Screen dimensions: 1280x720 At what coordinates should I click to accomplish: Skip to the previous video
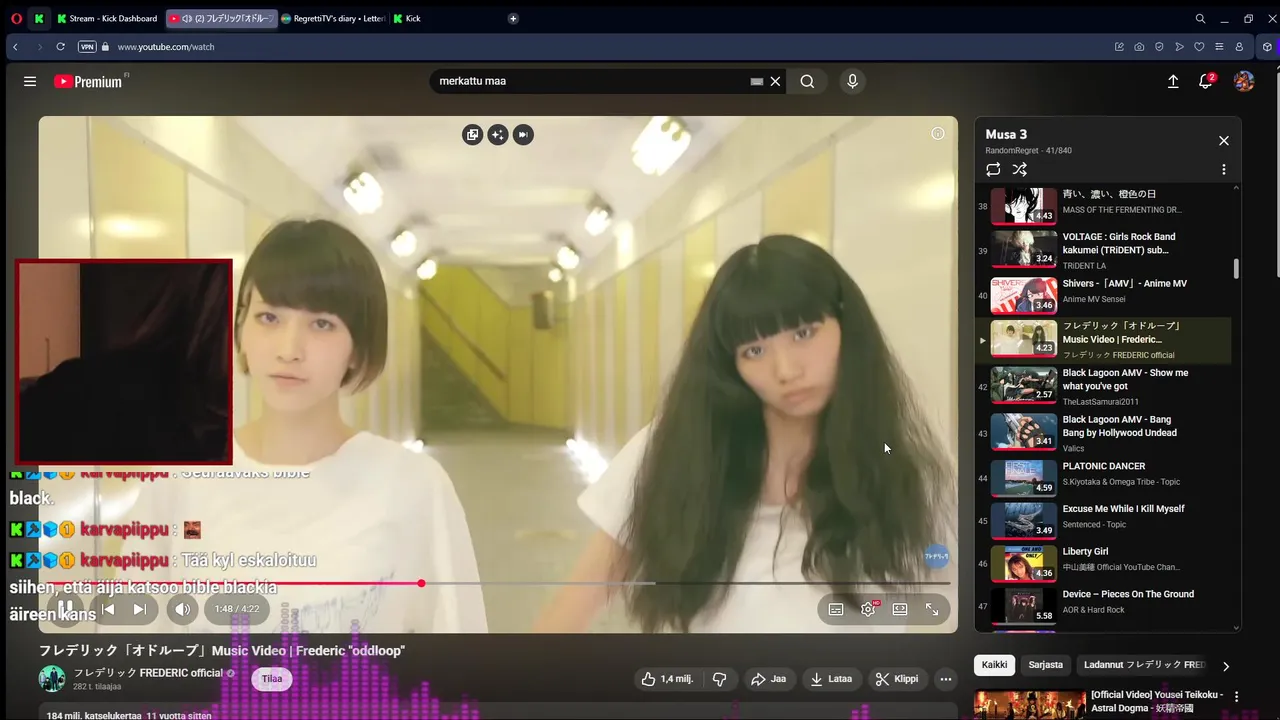(108, 609)
